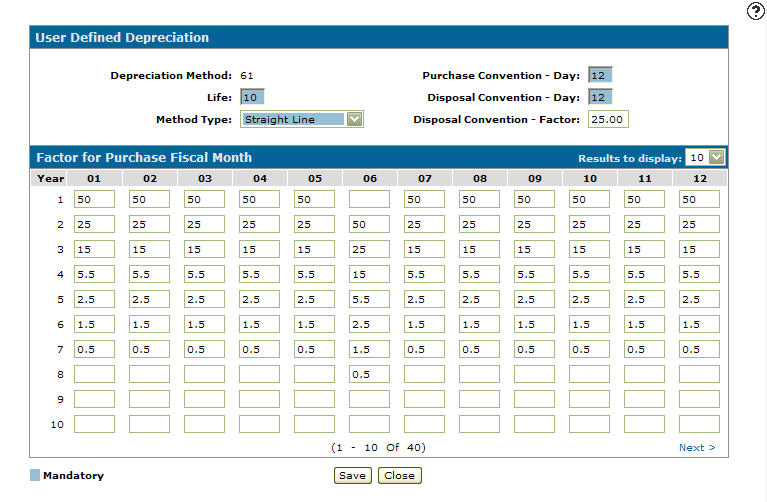Click year 5 month 09 field
This screenshot has width=767, height=502.
tap(535, 299)
